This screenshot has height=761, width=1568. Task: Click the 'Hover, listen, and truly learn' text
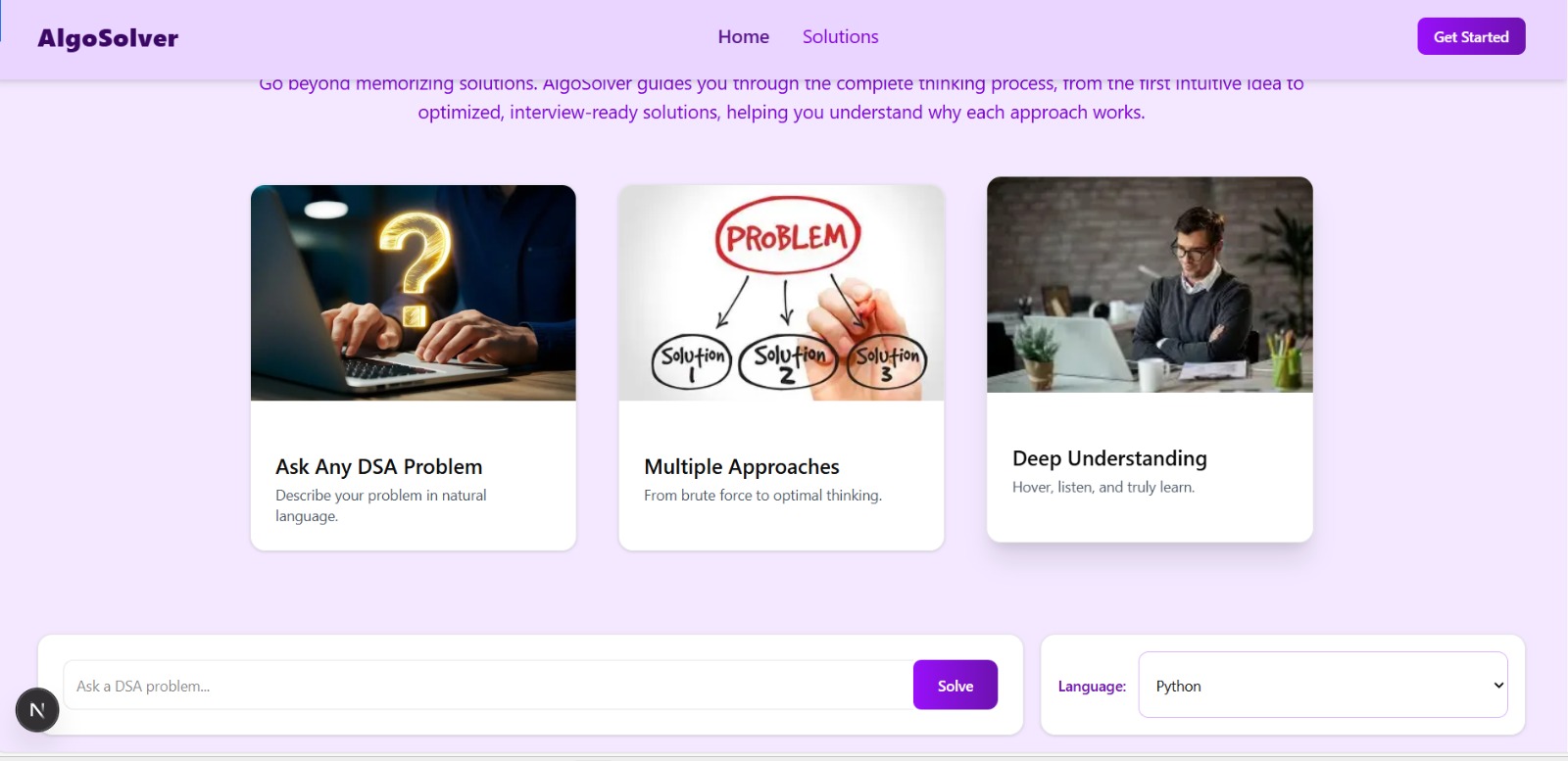[1103, 487]
